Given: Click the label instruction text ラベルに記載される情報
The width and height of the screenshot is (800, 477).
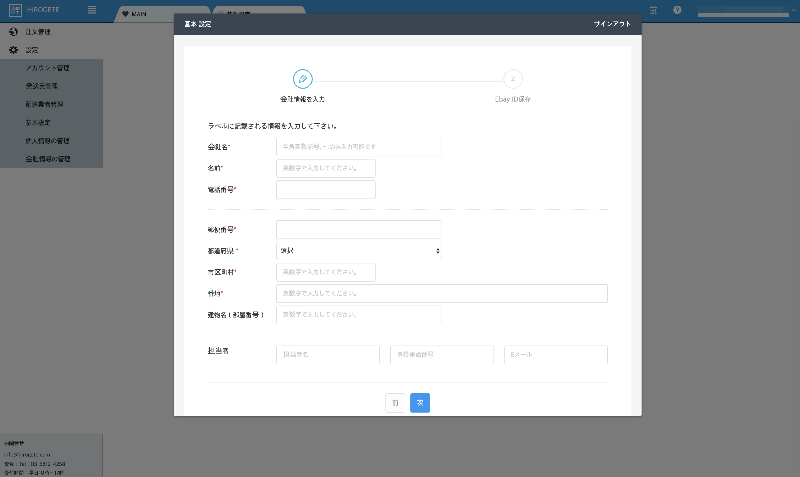Looking at the screenshot, I should coord(272,125).
